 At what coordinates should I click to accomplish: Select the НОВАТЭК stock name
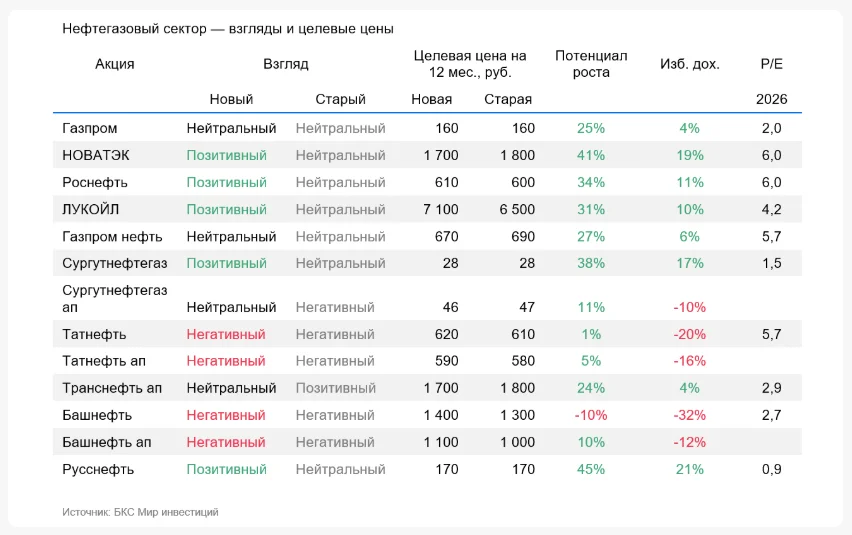(96, 155)
